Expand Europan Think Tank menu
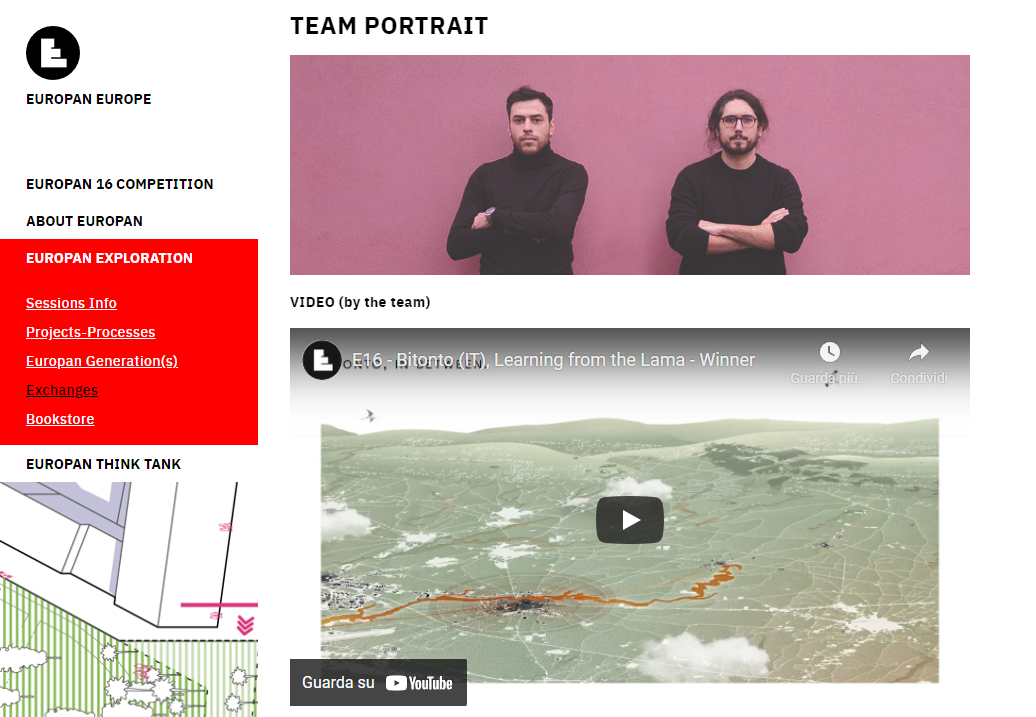The height and width of the screenshot is (717, 1036). [x=104, y=465]
